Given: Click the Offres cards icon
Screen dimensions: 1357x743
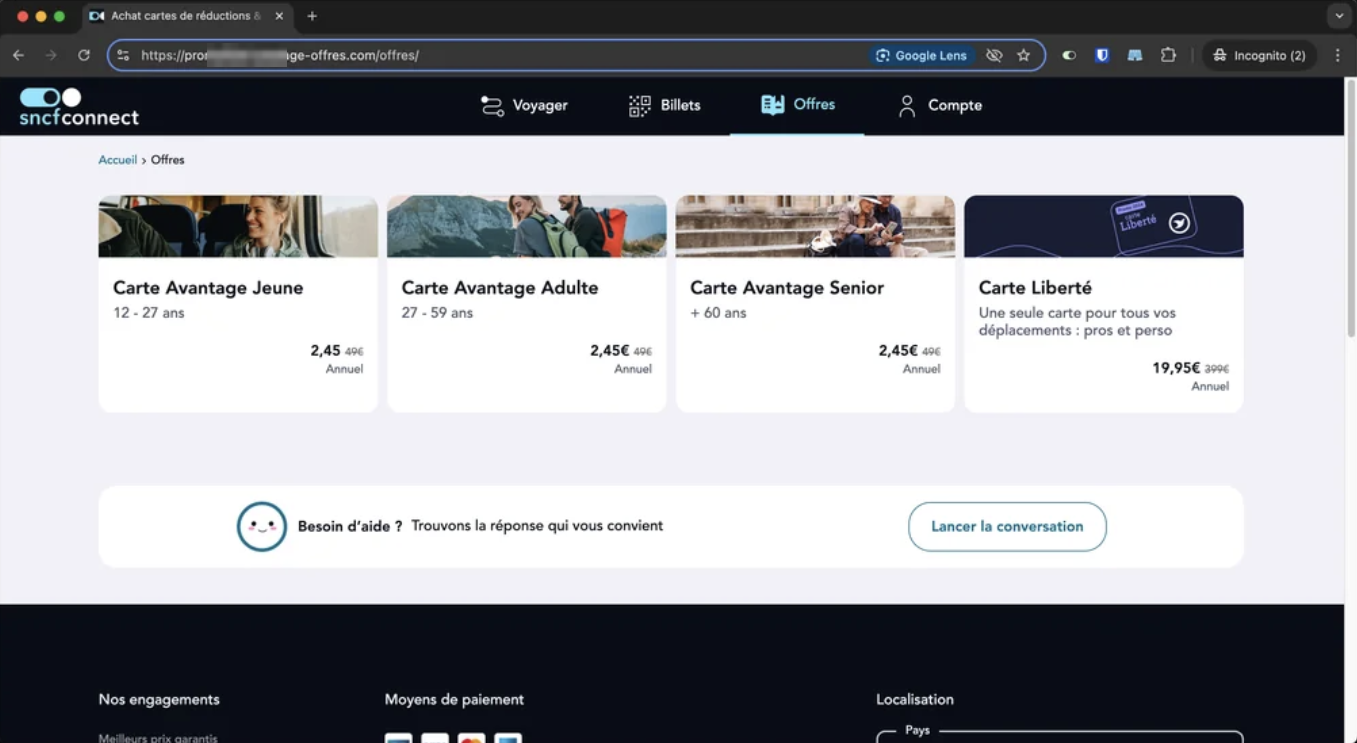Looking at the screenshot, I should [772, 105].
